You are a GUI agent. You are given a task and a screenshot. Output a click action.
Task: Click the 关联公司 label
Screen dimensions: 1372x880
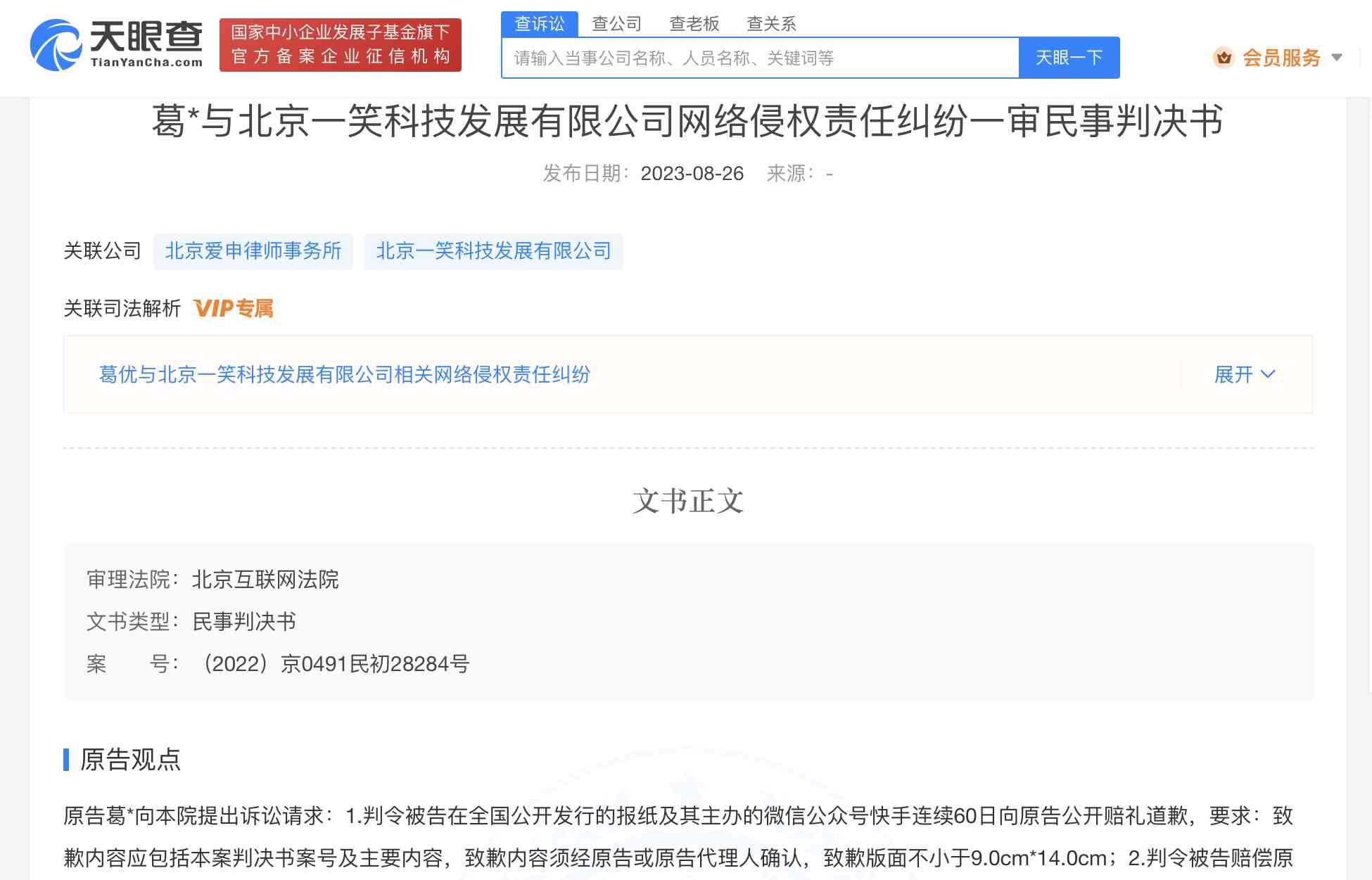tap(103, 251)
